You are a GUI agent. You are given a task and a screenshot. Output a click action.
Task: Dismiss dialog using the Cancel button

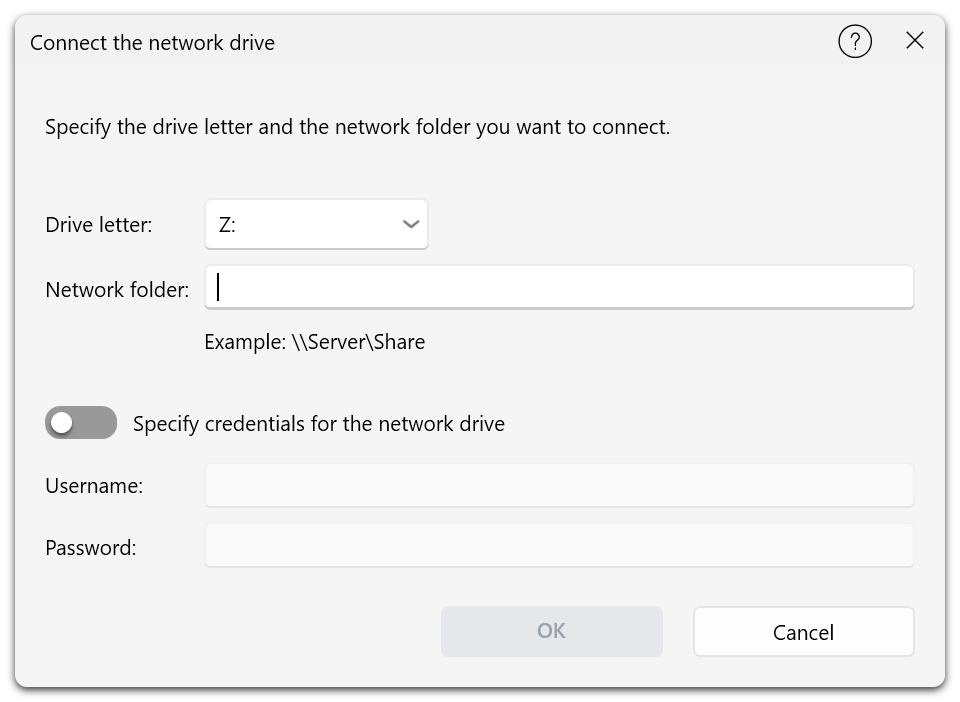[x=803, y=632]
